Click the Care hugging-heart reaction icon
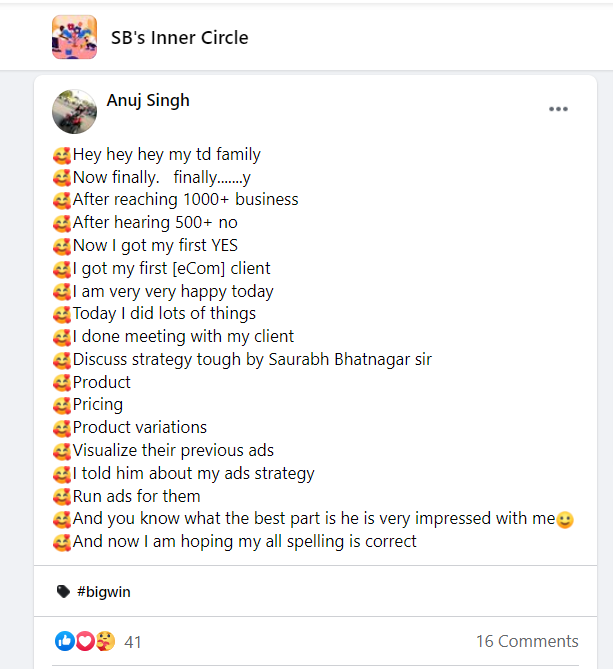The width and height of the screenshot is (613, 669). [x=105, y=641]
